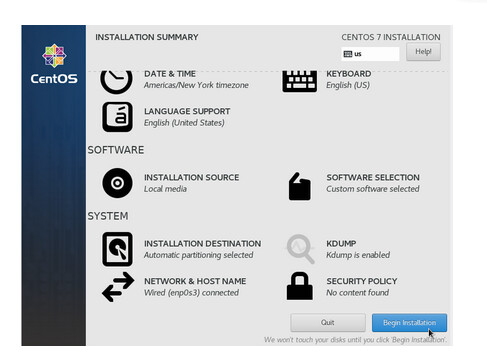Click the Begin Installation button
This screenshot has width=487, height=361.
409,322
